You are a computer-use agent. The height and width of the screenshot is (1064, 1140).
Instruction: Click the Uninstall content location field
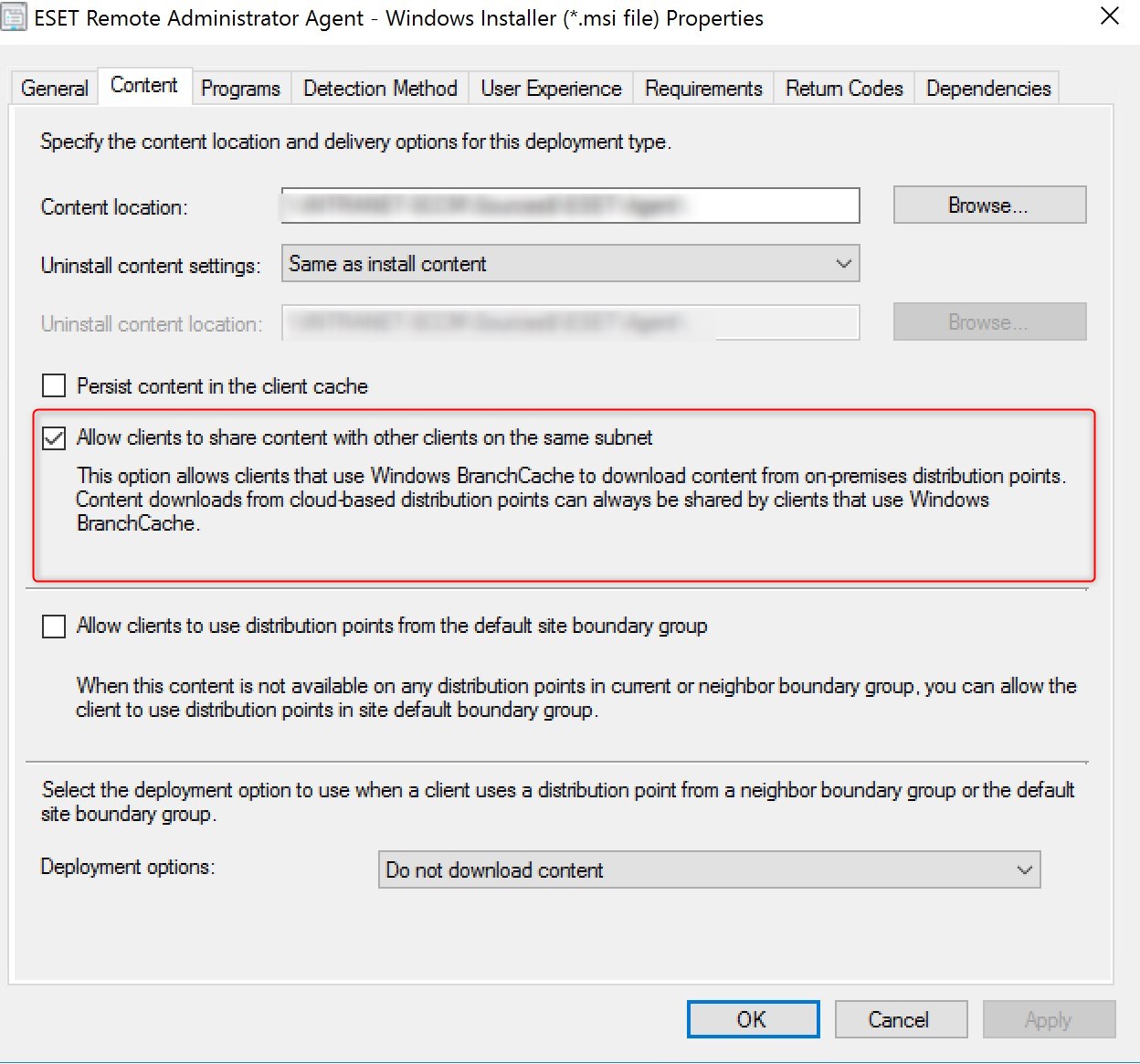[x=571, y=322]
